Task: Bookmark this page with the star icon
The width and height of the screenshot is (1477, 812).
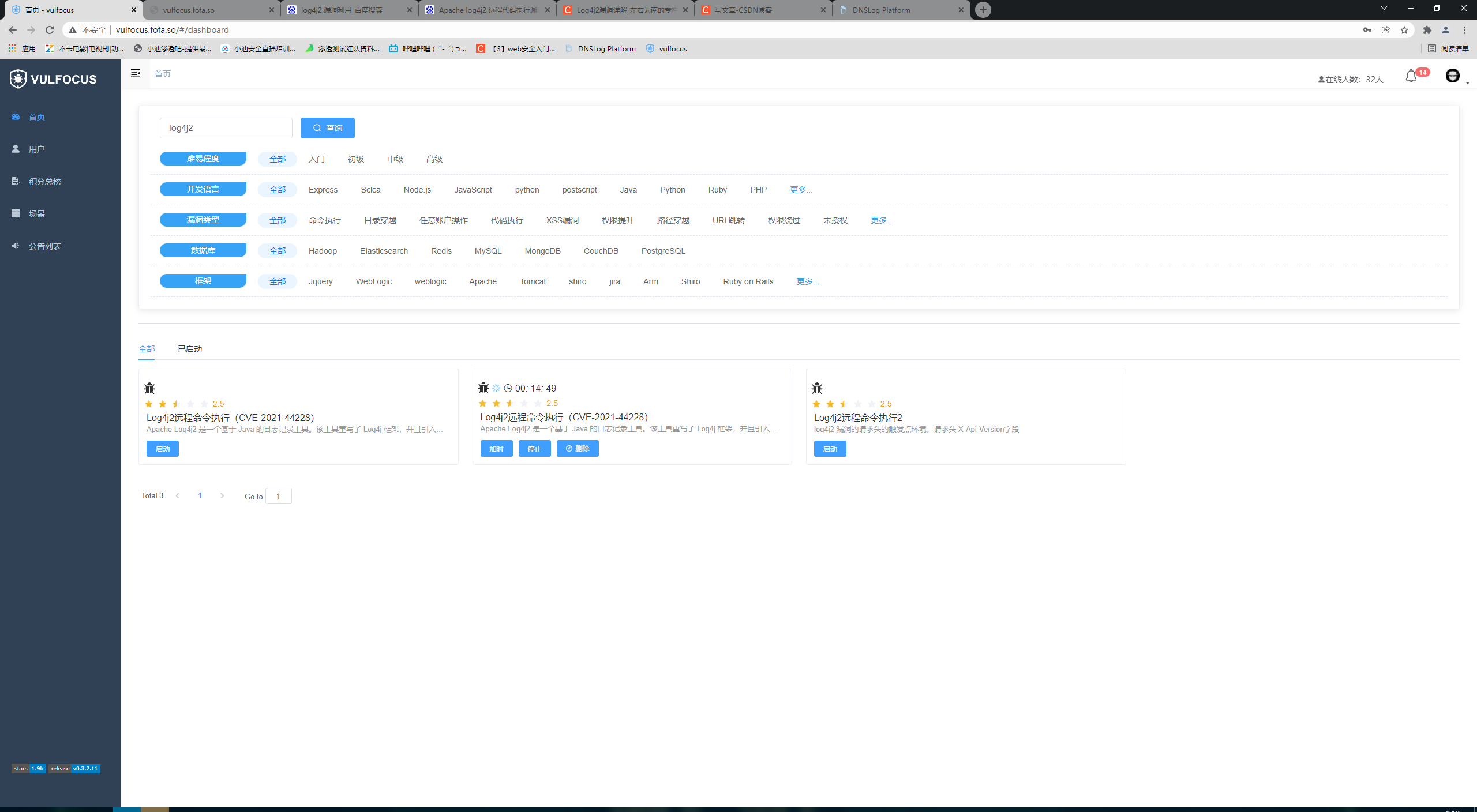Action: pos(1404,30)
